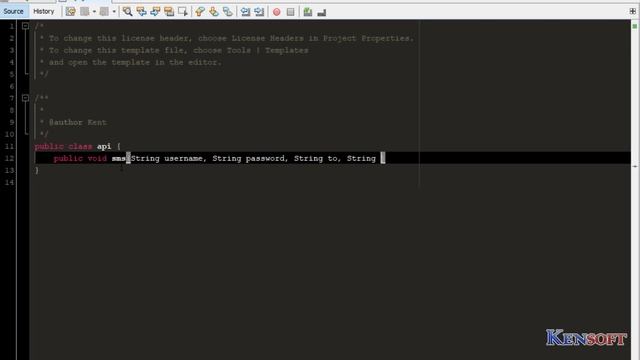Viewport: 640px width, 360px height.
Task: Shift line left icon
Action: click(245, 12)
